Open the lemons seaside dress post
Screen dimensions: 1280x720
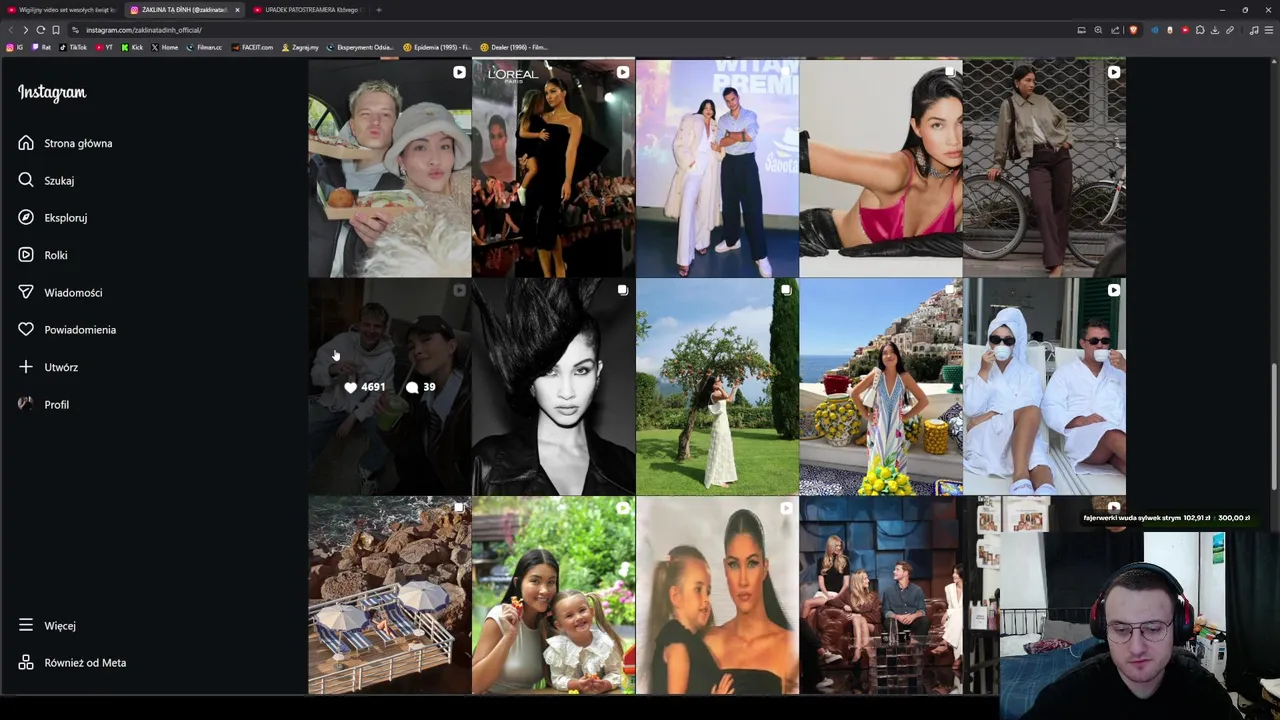coord(880,386)
